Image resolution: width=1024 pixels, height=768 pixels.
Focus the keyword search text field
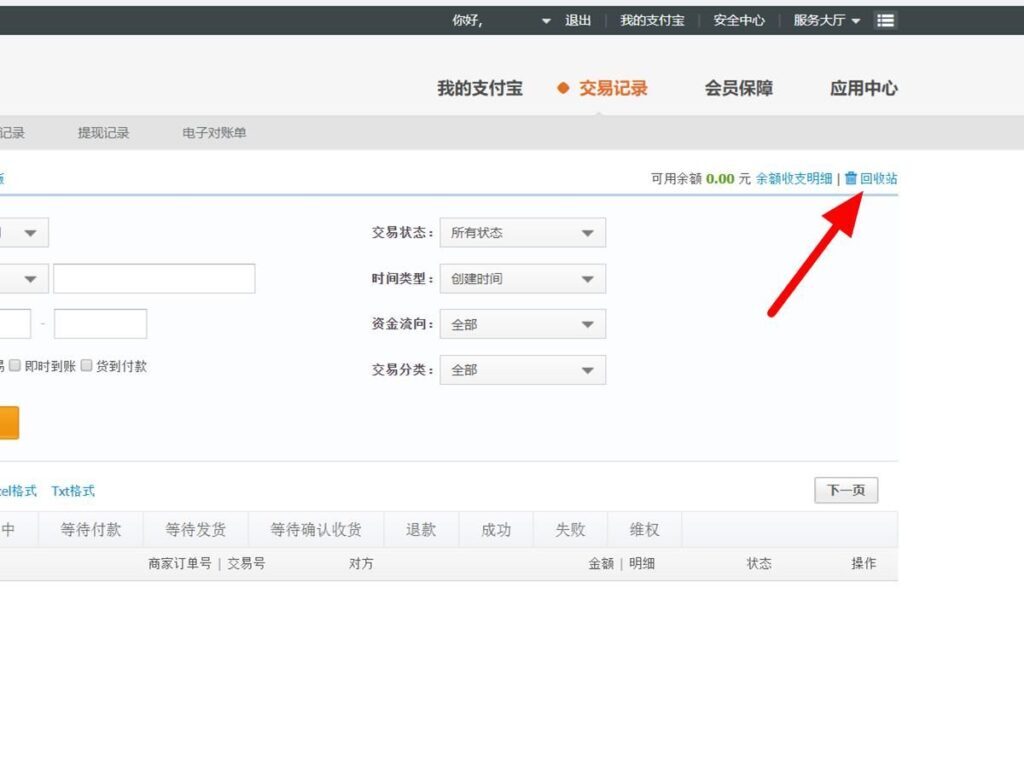point(154,279)
